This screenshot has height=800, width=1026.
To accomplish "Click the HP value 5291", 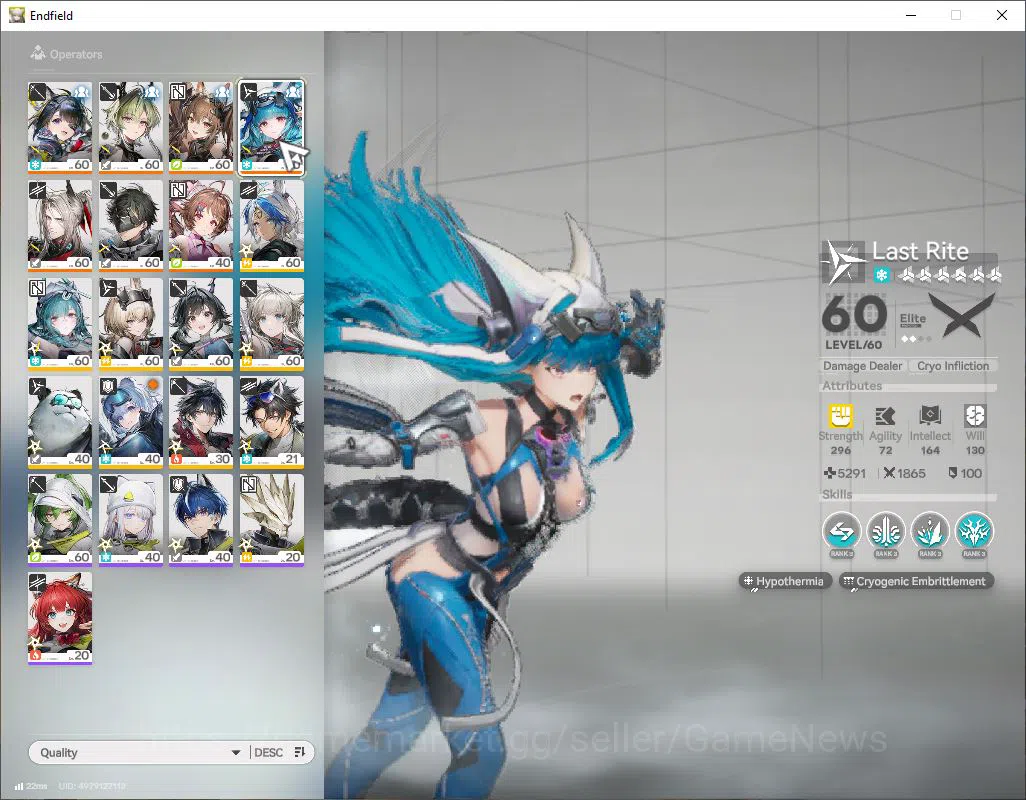I will [x=851, y=473].
